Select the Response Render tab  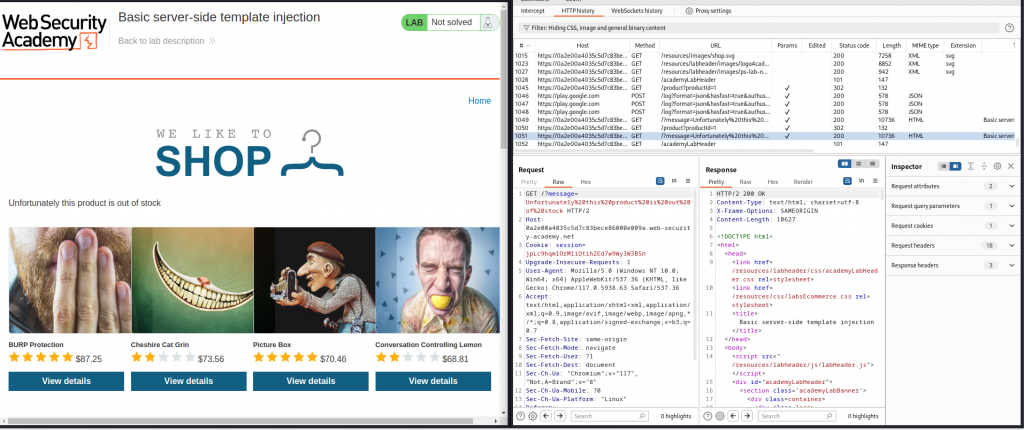[x=803, y=182]
